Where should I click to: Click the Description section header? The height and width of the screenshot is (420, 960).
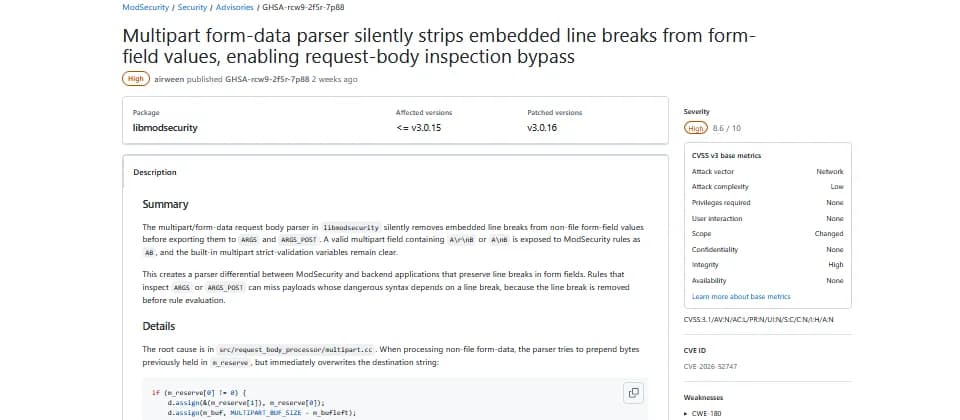(155, 173)
